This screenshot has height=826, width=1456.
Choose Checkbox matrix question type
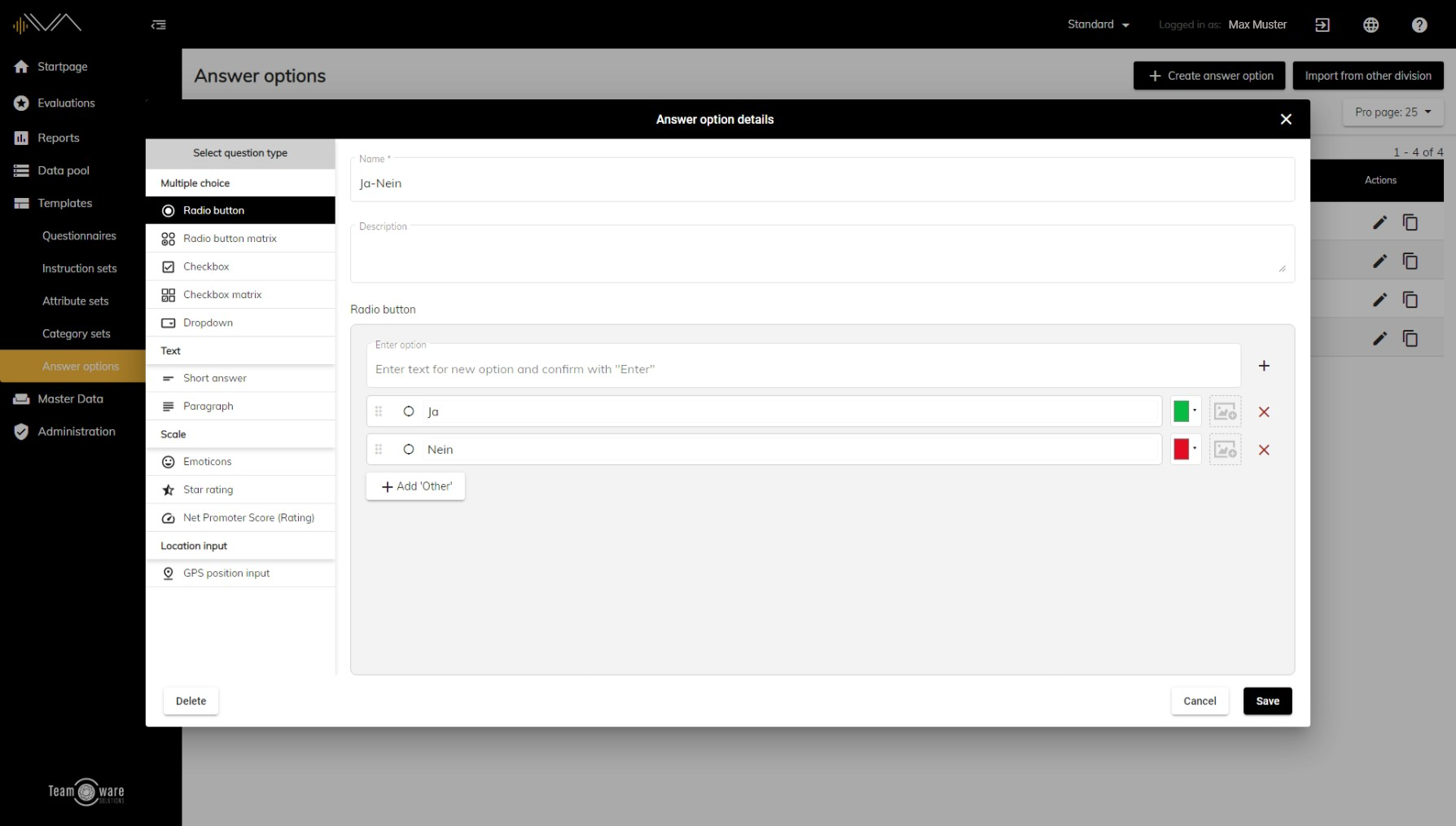pyautogui.click(x=240, y=295)
